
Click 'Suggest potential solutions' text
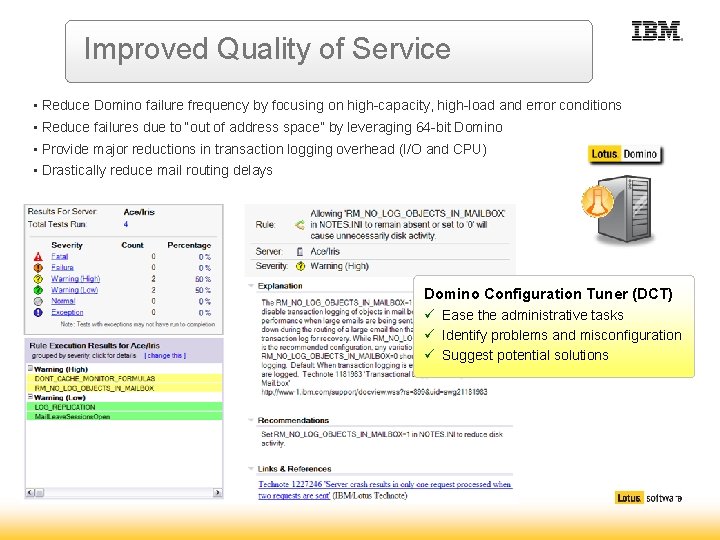coord(525,355)
